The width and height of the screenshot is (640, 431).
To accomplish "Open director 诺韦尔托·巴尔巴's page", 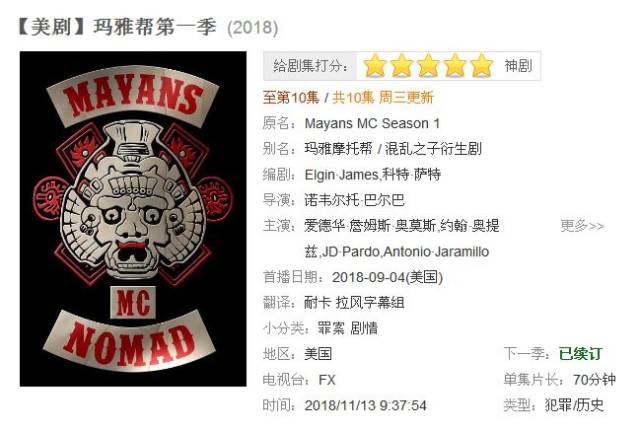I will [x=354, y=200].
